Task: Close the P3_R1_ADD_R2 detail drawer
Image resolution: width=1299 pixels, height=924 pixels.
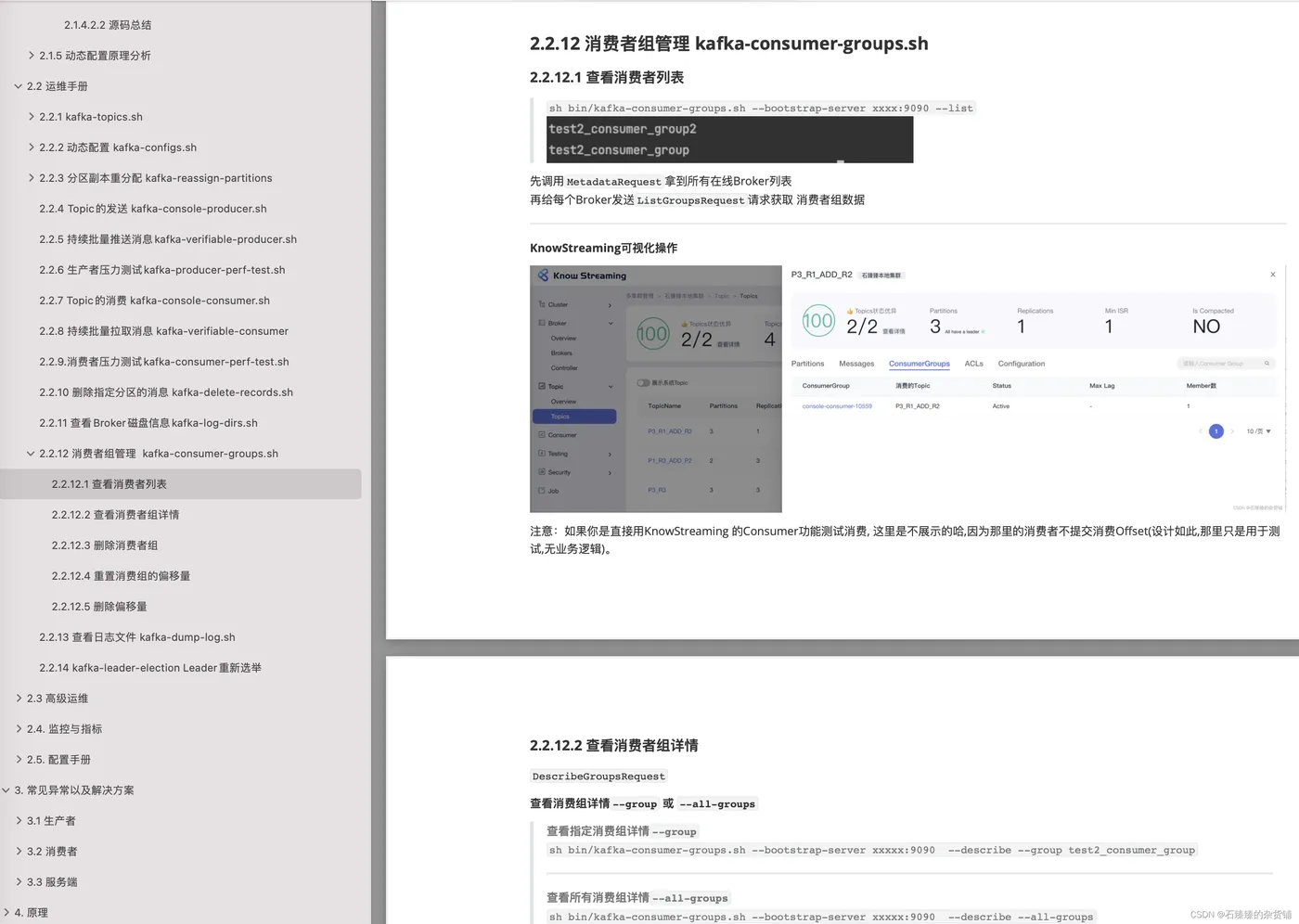Action: pyautogui.click(x=1272, y=275)
